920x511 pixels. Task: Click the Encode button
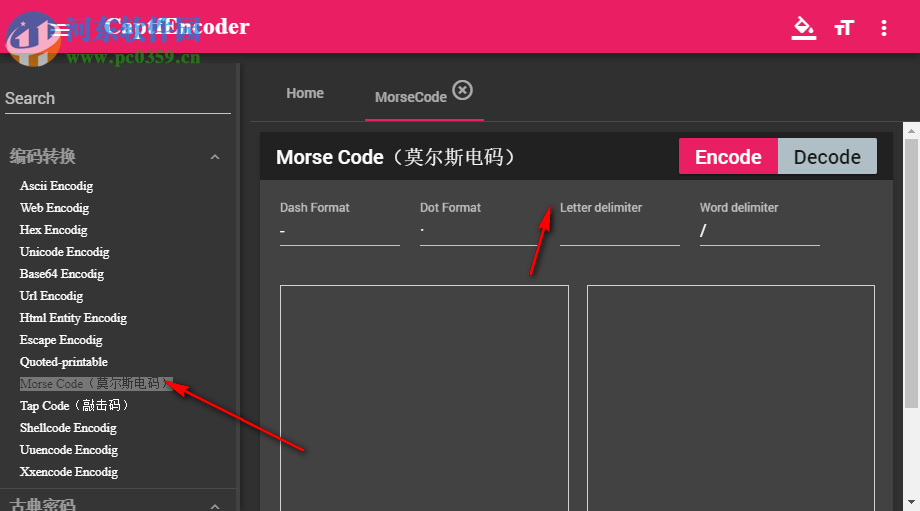tap(728, 157)
